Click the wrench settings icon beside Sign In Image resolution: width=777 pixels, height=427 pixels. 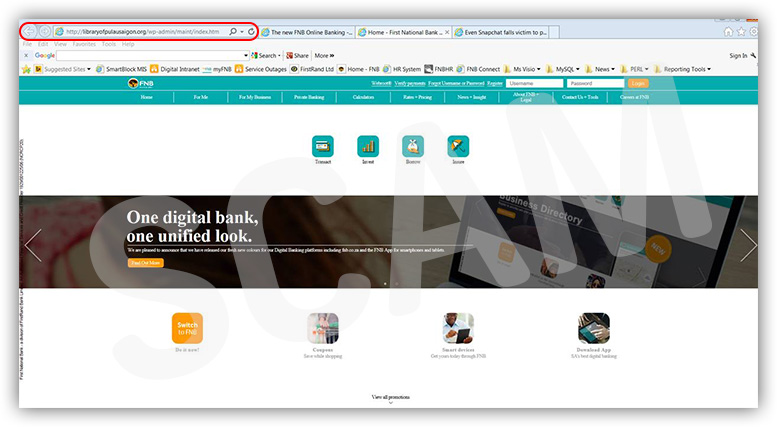pyautogui.click(x=753, y=55)
